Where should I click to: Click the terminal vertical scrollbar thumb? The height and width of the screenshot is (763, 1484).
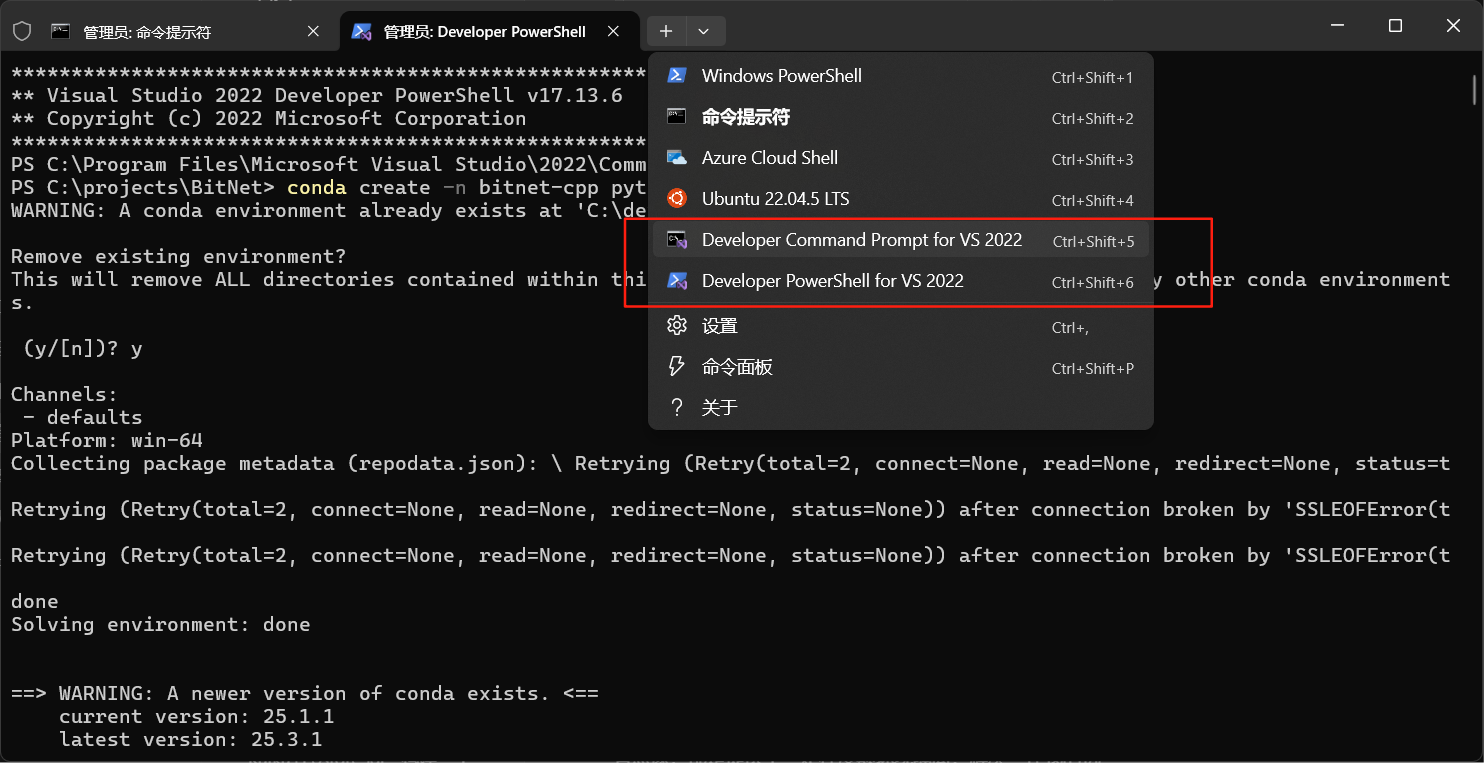pos(1475,89)
